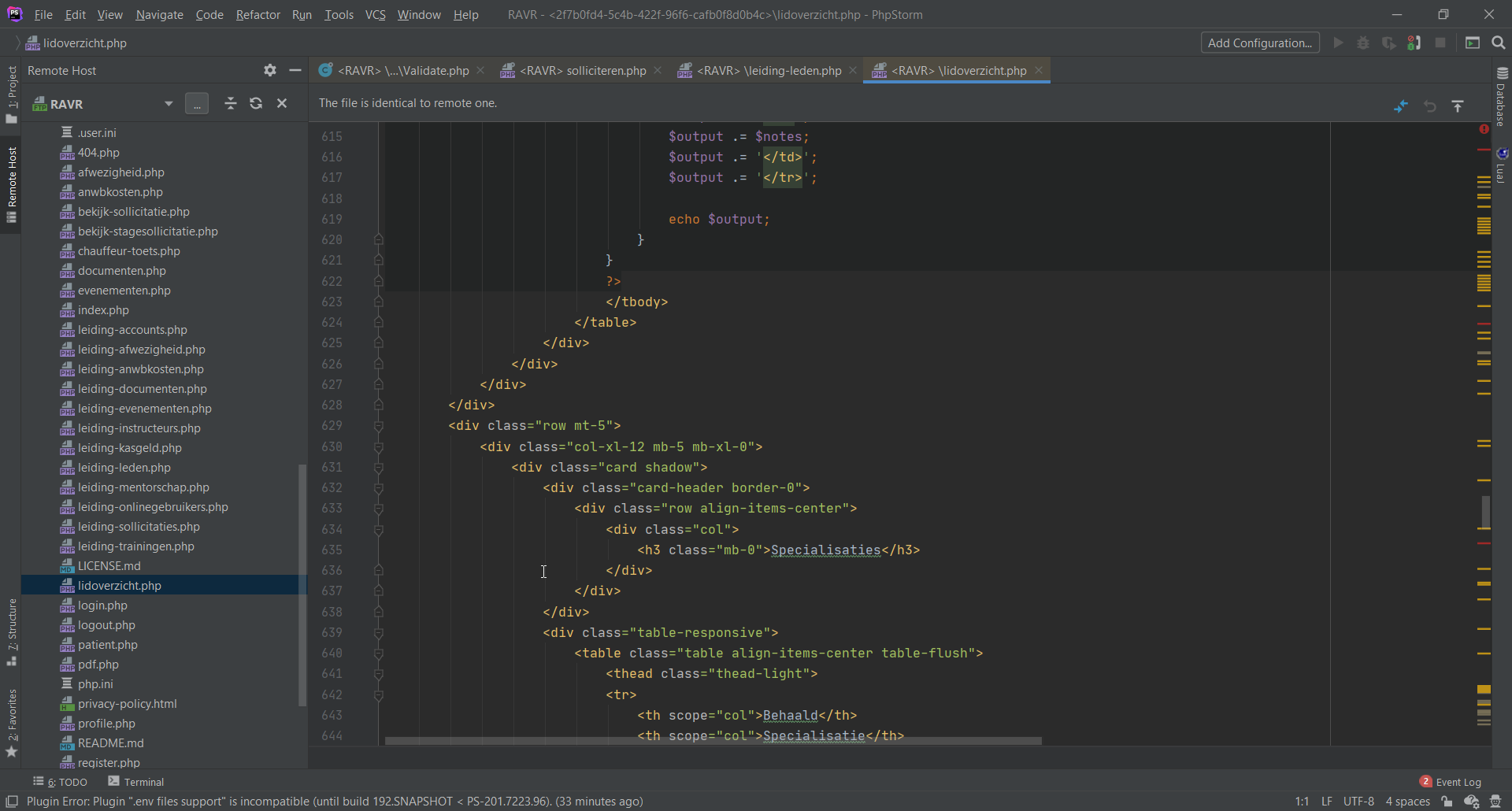Switch to the leiding-leden.php editor tab
Image resolution: width=1512 pixels, height=811 pixels.
(x=768, y=70)
